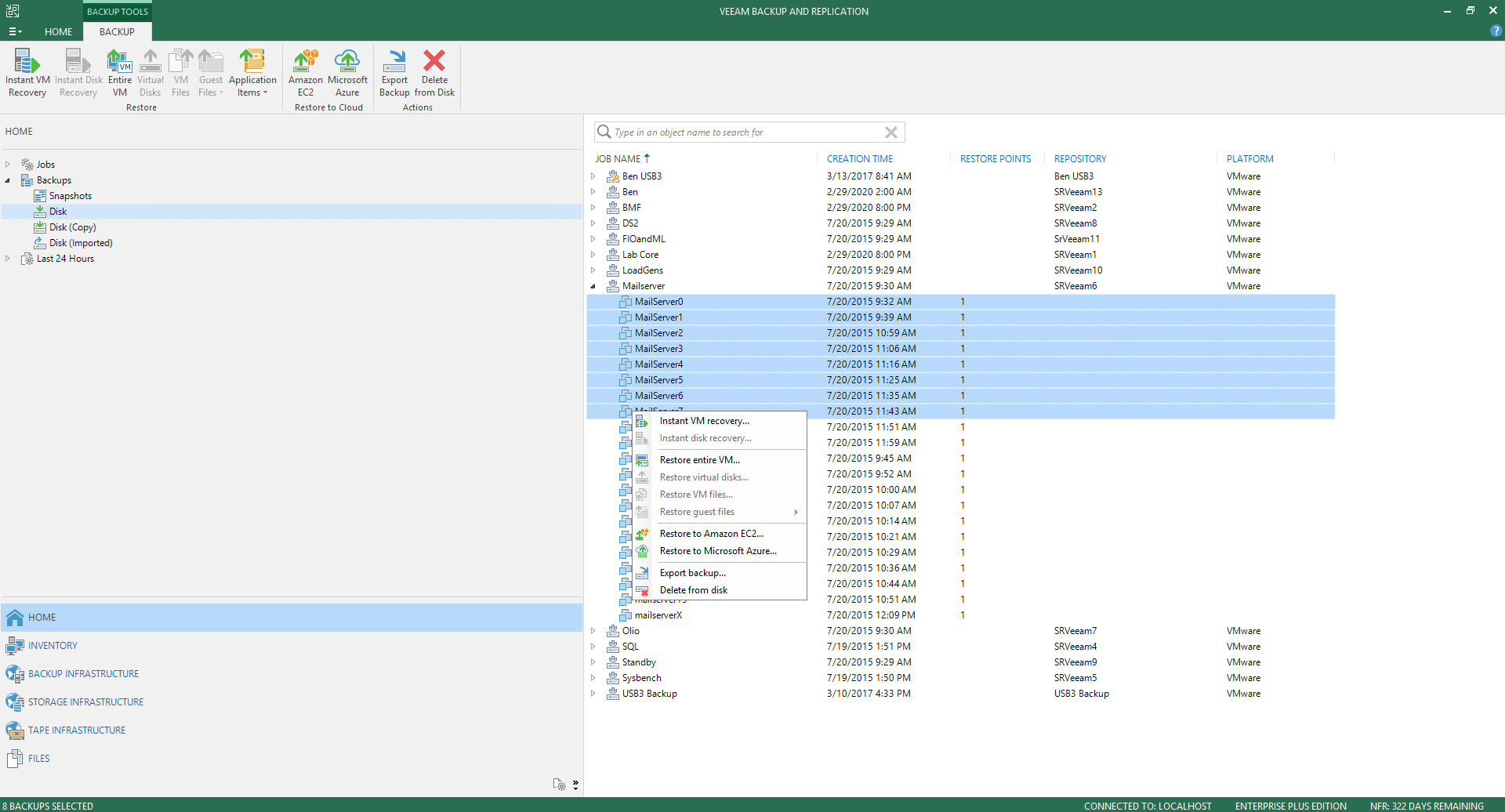The height and width of the screenshot is (812, 1505).
Task: Choose Restore to Amazon EC2 menu item
Action: click(720, 534)
